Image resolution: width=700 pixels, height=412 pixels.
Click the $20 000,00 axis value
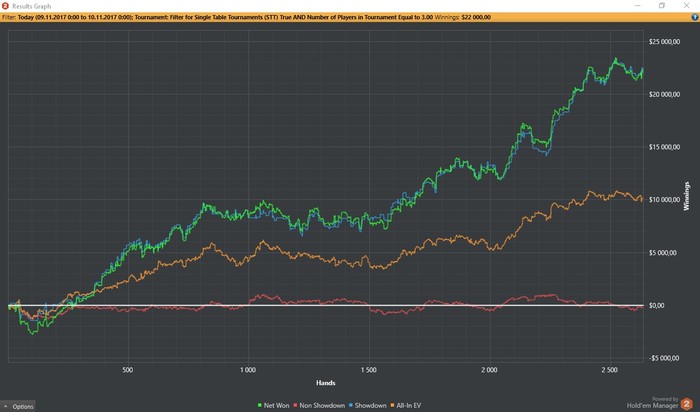click(664, 94)
